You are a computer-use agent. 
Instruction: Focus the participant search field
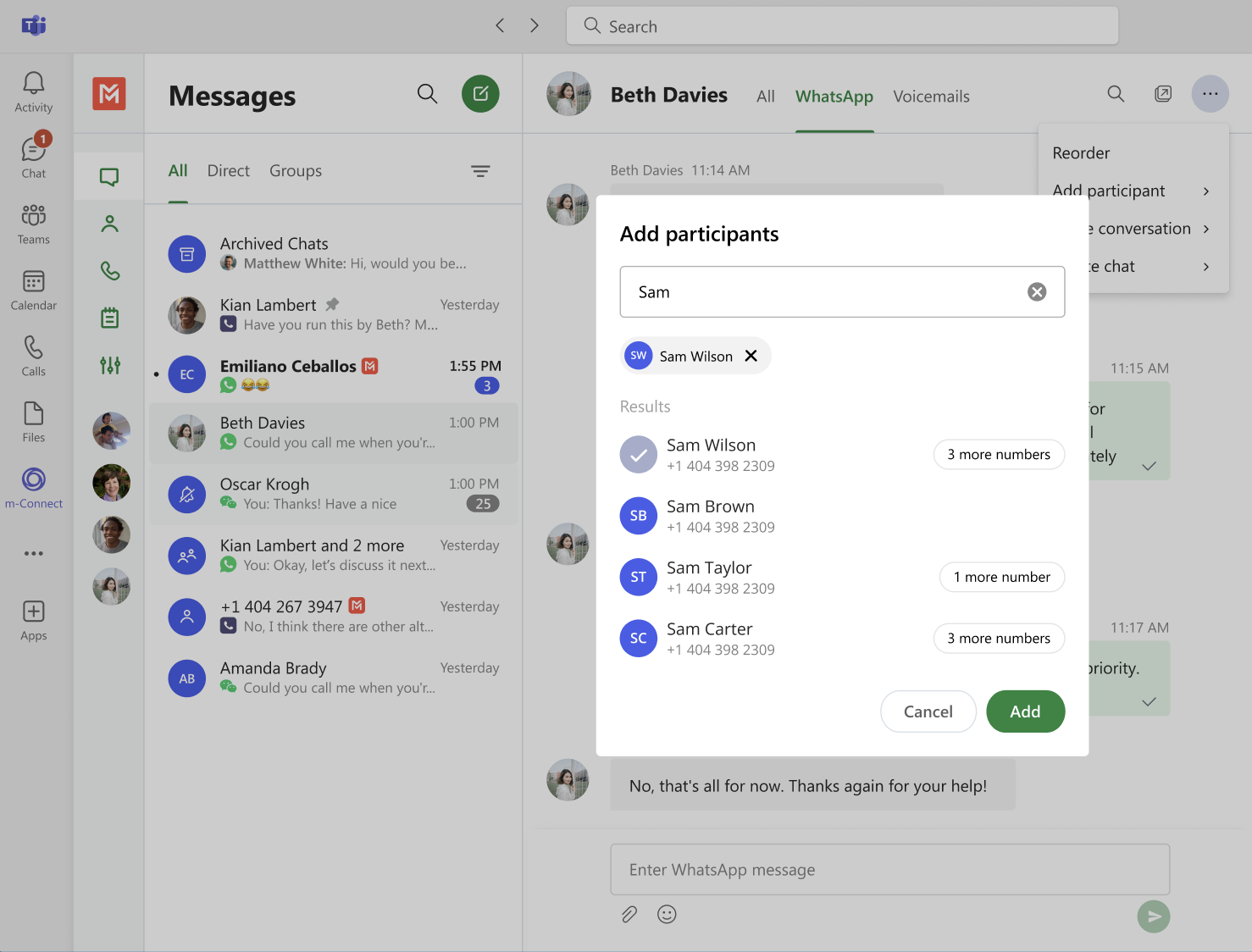(842, 292)
